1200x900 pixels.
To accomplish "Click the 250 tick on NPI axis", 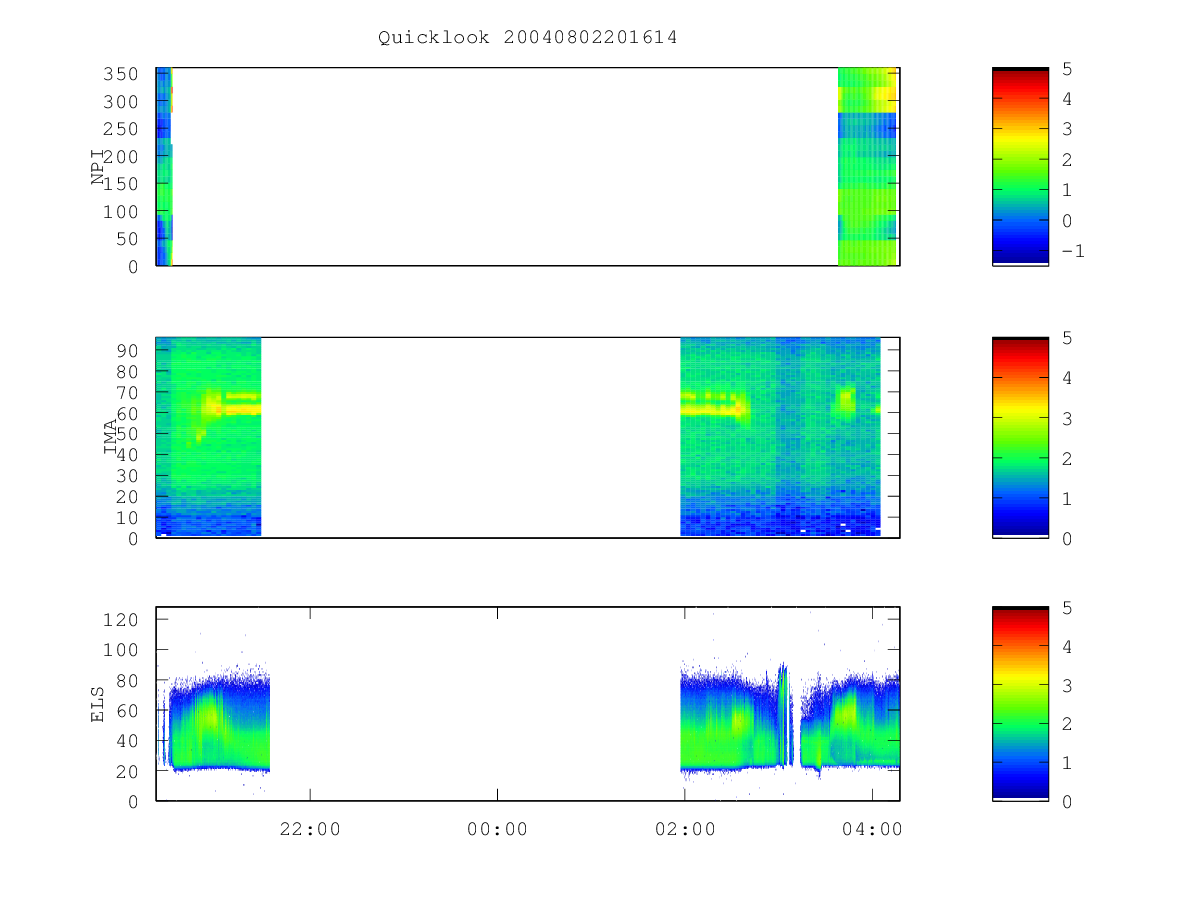I will tap(122, 130).
